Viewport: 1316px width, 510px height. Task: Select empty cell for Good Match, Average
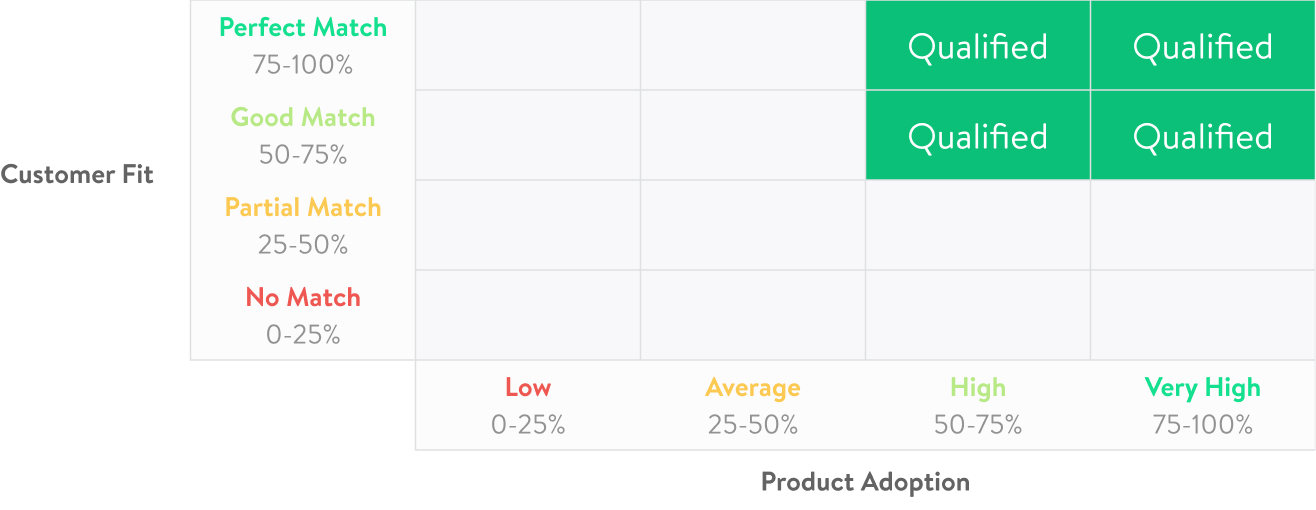(x=753, y=136)
